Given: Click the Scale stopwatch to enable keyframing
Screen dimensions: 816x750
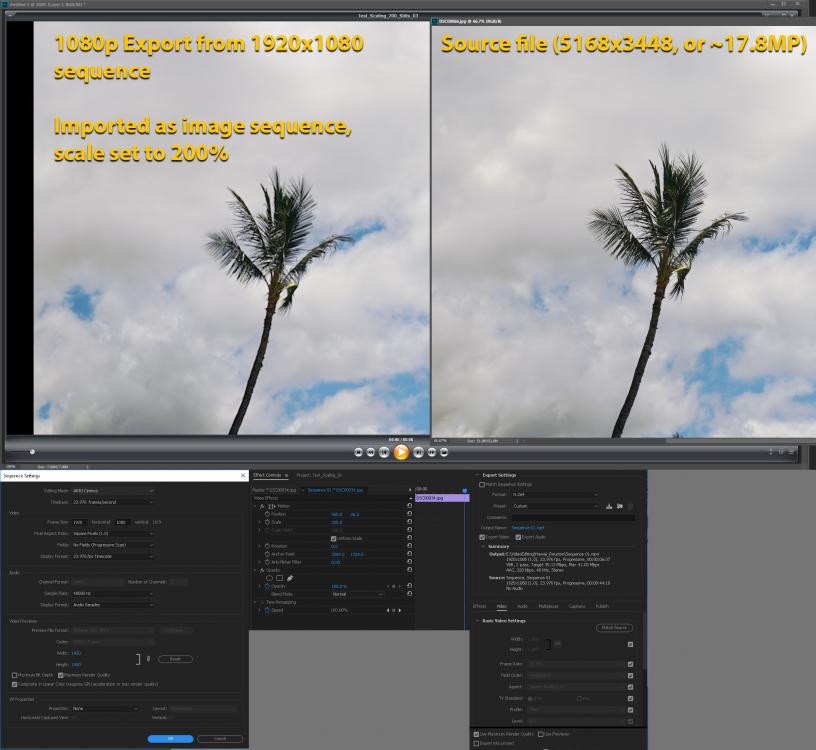Looking at the screenshot, I should (x=267, y=521).
